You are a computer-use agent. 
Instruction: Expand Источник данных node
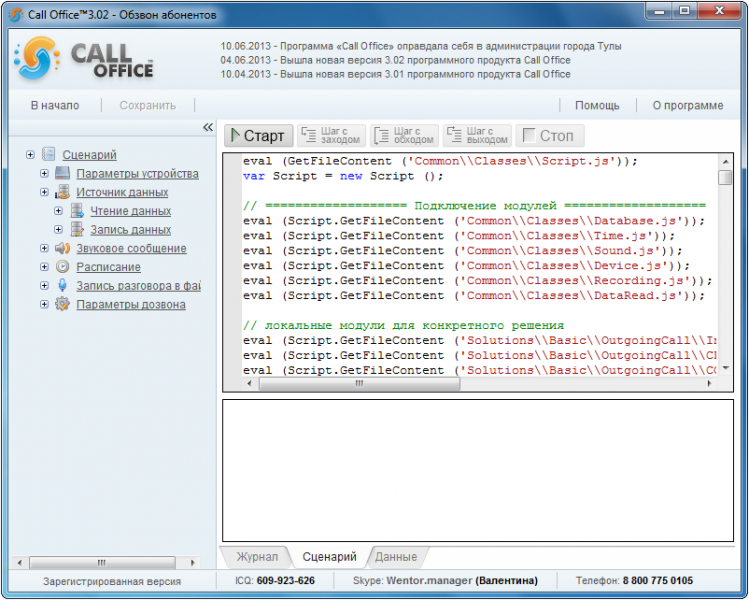click(44, 192)
